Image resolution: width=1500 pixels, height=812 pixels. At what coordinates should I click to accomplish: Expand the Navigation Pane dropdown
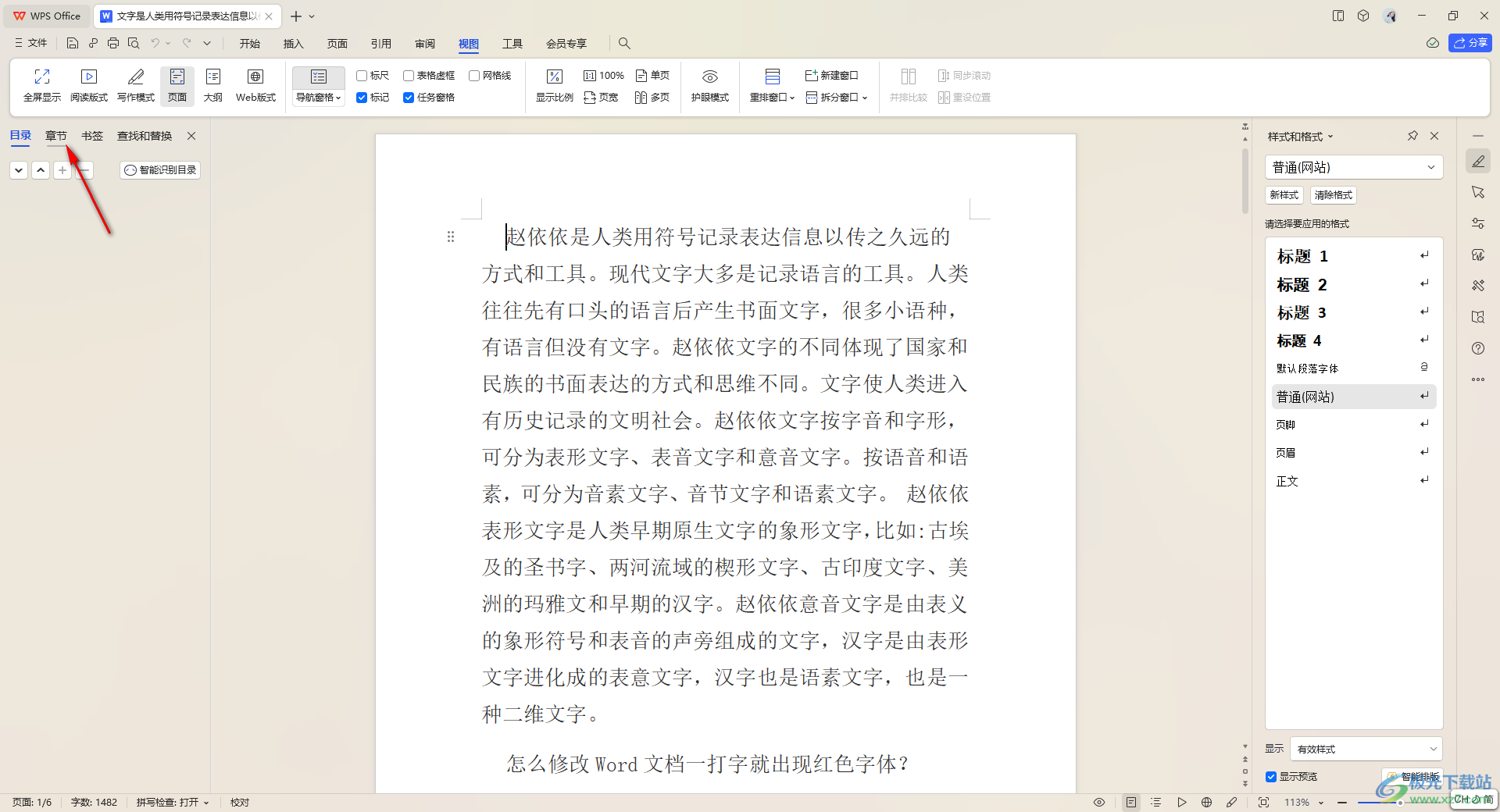(319, 98)
